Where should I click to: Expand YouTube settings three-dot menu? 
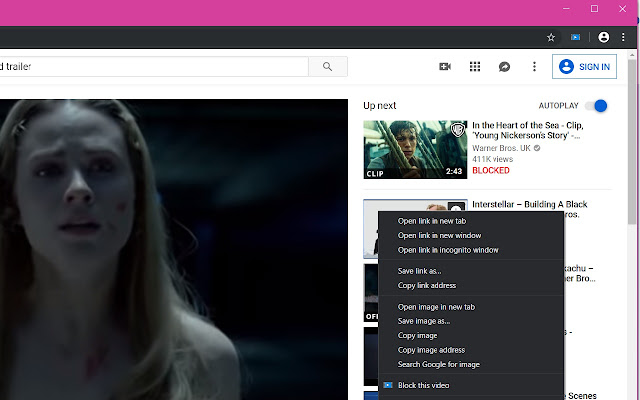click(x=534, y=67)
